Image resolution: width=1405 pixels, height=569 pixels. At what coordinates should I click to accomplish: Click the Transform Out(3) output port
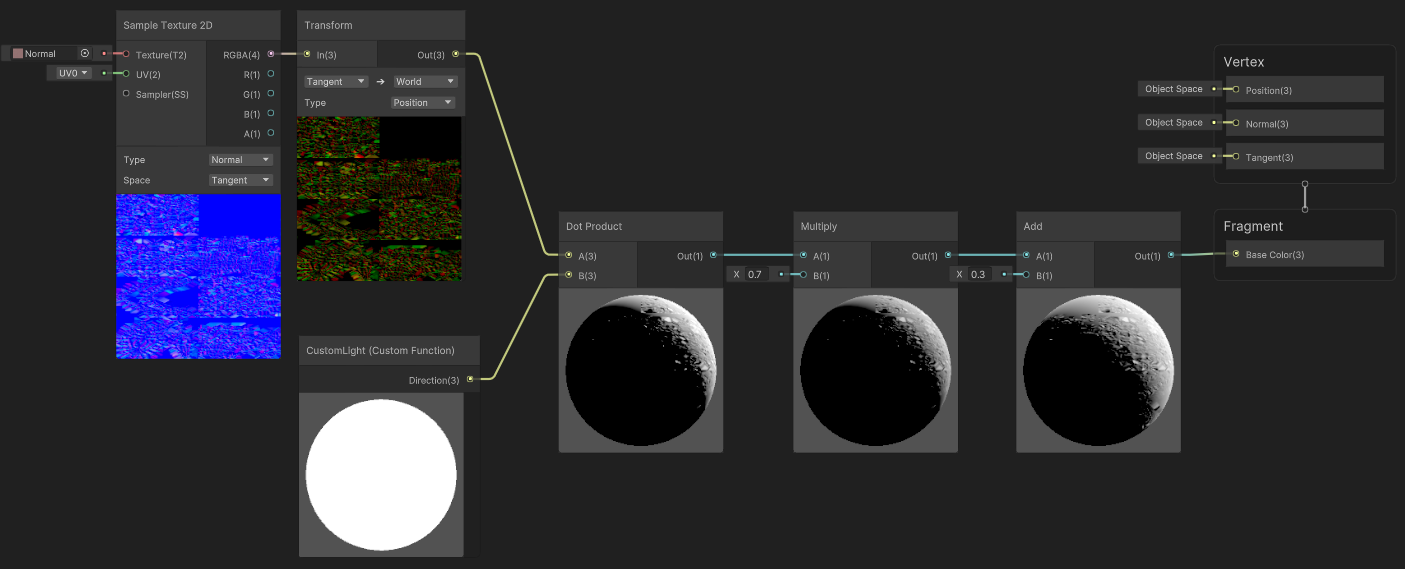[456, 54]
